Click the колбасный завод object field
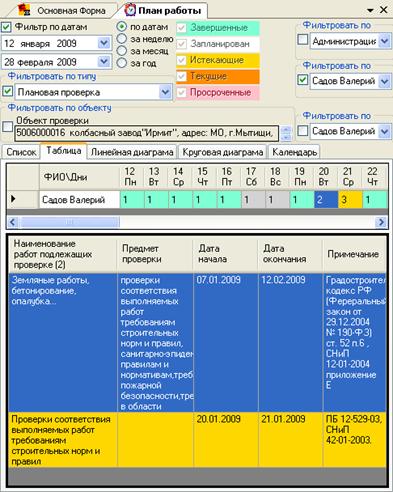The height and width of the screenshot is (492, 393). tap(146, 133)
